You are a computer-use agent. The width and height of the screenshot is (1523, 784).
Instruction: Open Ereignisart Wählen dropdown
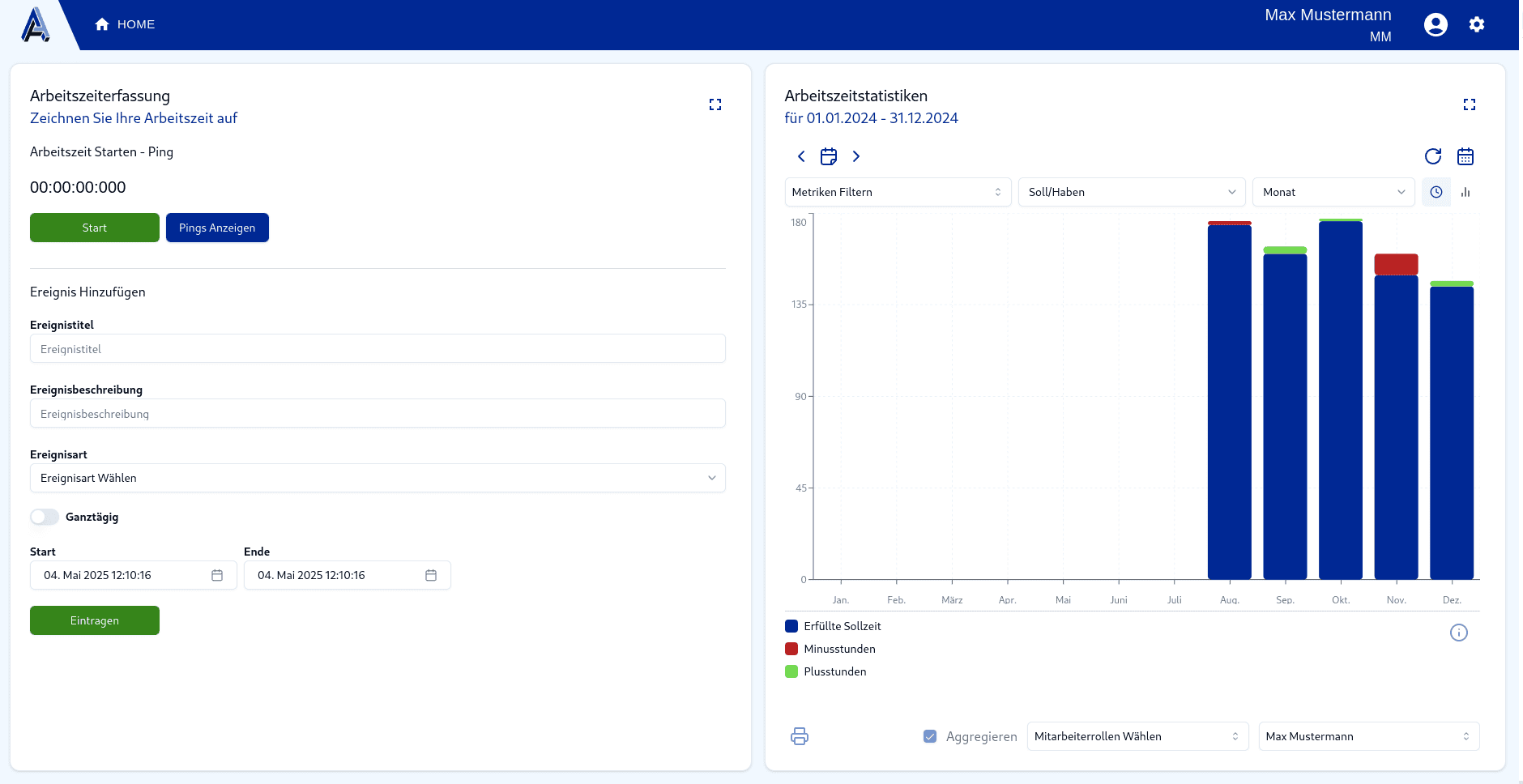[x=378, y=478]
